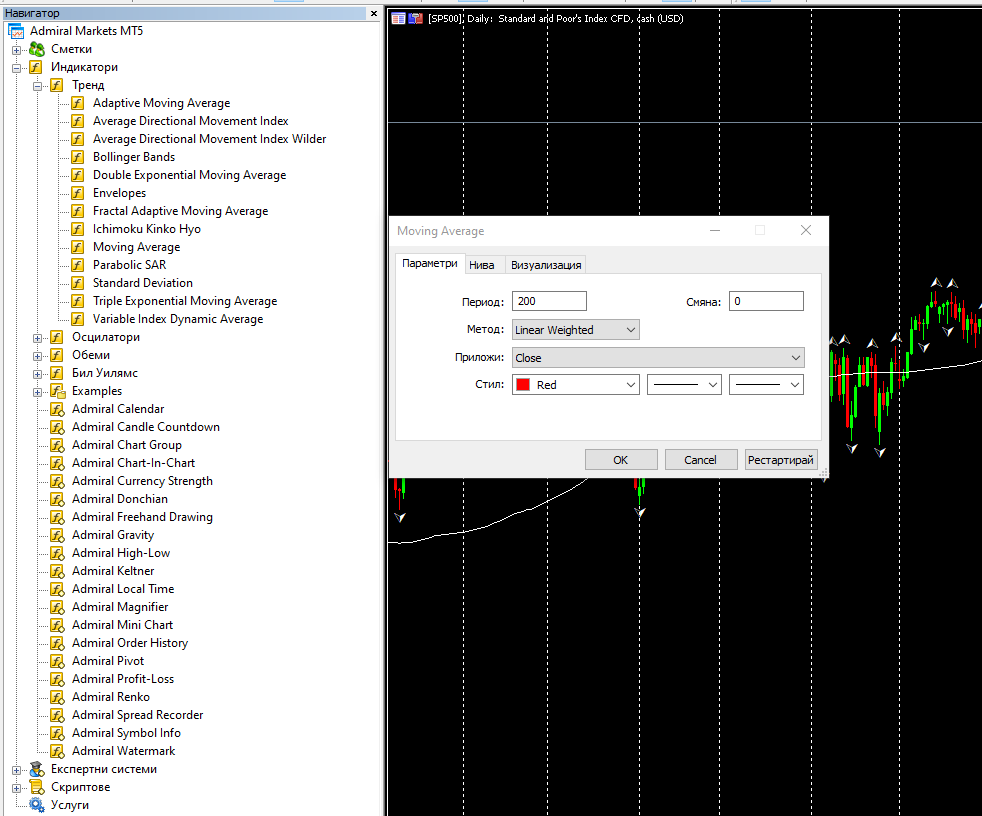Click the Услуги gear icon
982x816 pixels.
pyautogui.click(x=37, y=805)
